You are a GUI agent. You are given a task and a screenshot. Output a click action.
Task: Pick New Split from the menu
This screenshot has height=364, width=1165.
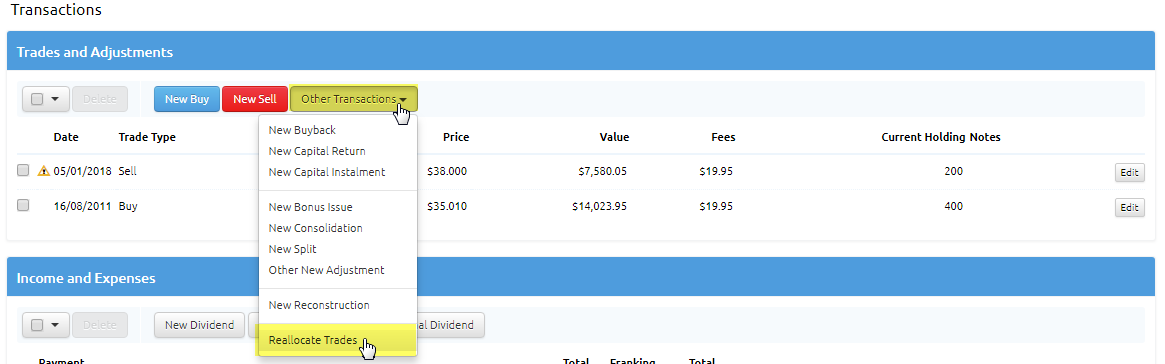(x=292, y=249)
